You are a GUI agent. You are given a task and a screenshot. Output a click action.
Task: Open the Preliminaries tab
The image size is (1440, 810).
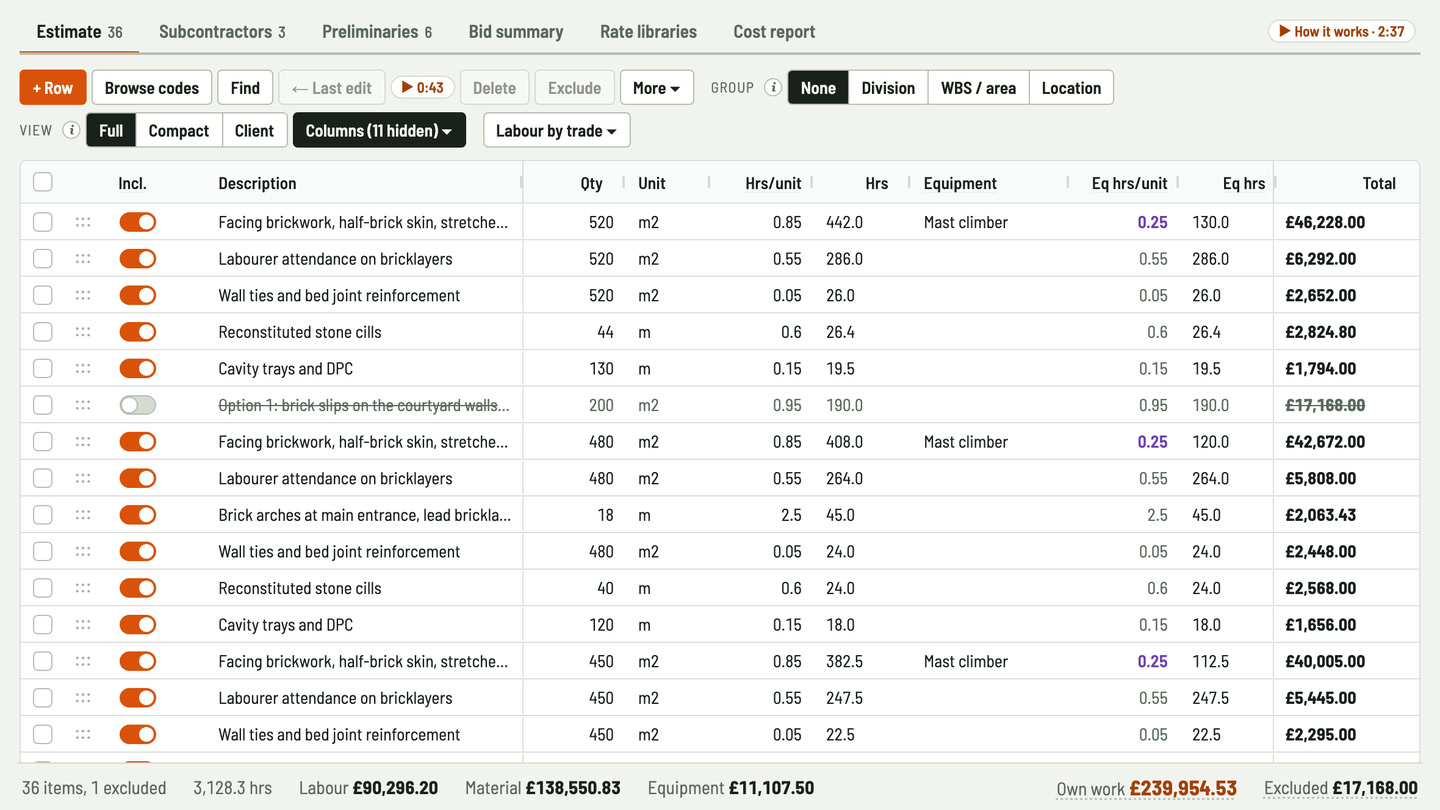coord(377,31)
